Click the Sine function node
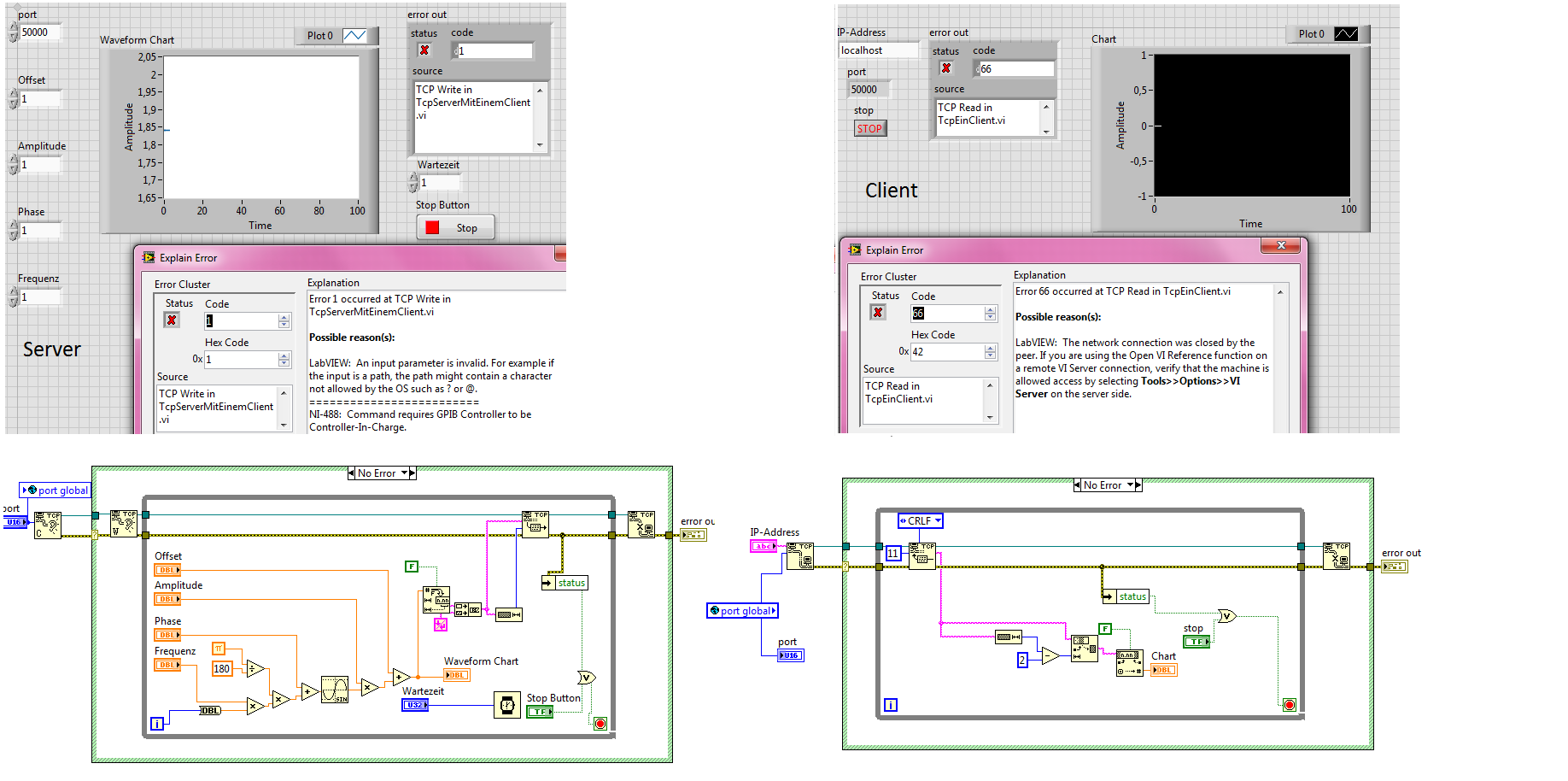This screenshot has width=1568, height=781. [x=335, y=690]
